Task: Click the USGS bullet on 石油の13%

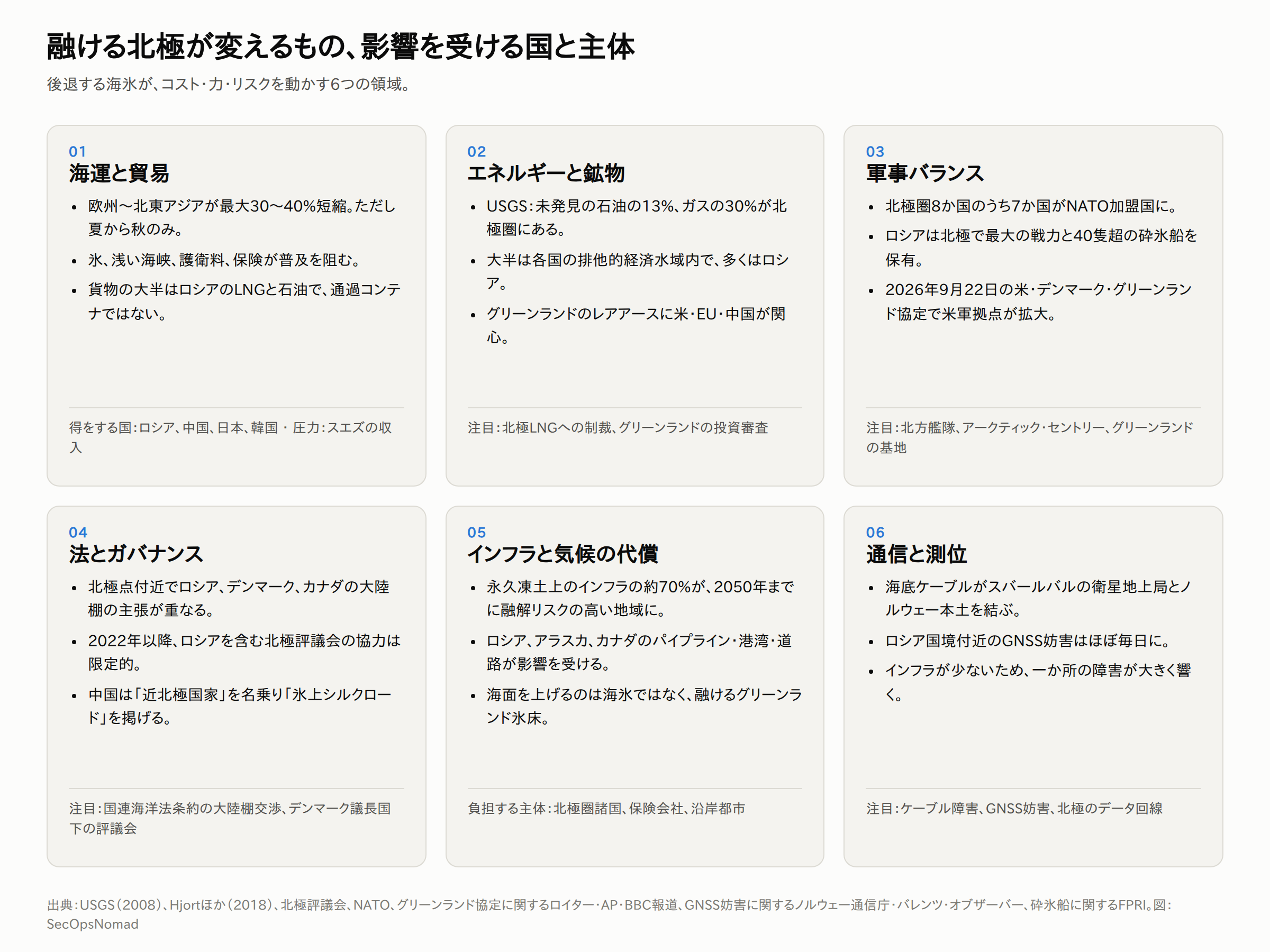Action: 636,217
